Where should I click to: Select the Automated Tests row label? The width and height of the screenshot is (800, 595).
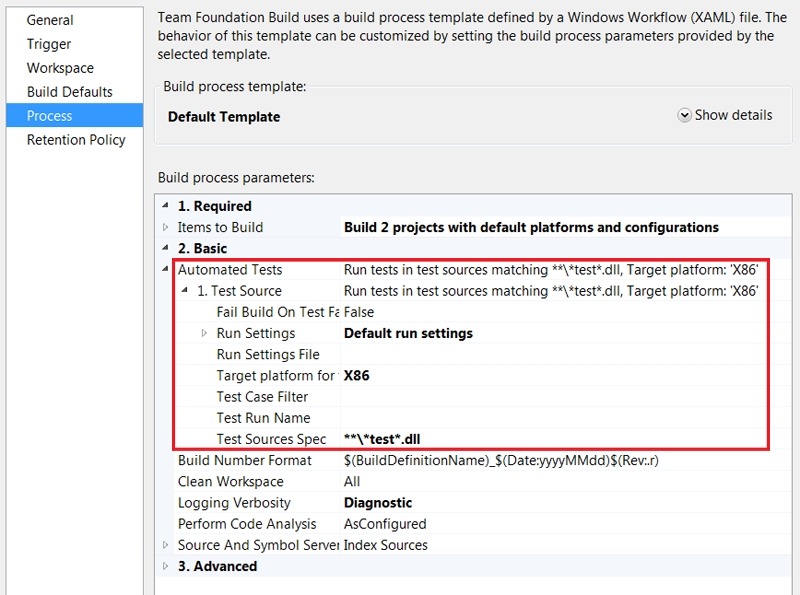[x=230, y=269]
